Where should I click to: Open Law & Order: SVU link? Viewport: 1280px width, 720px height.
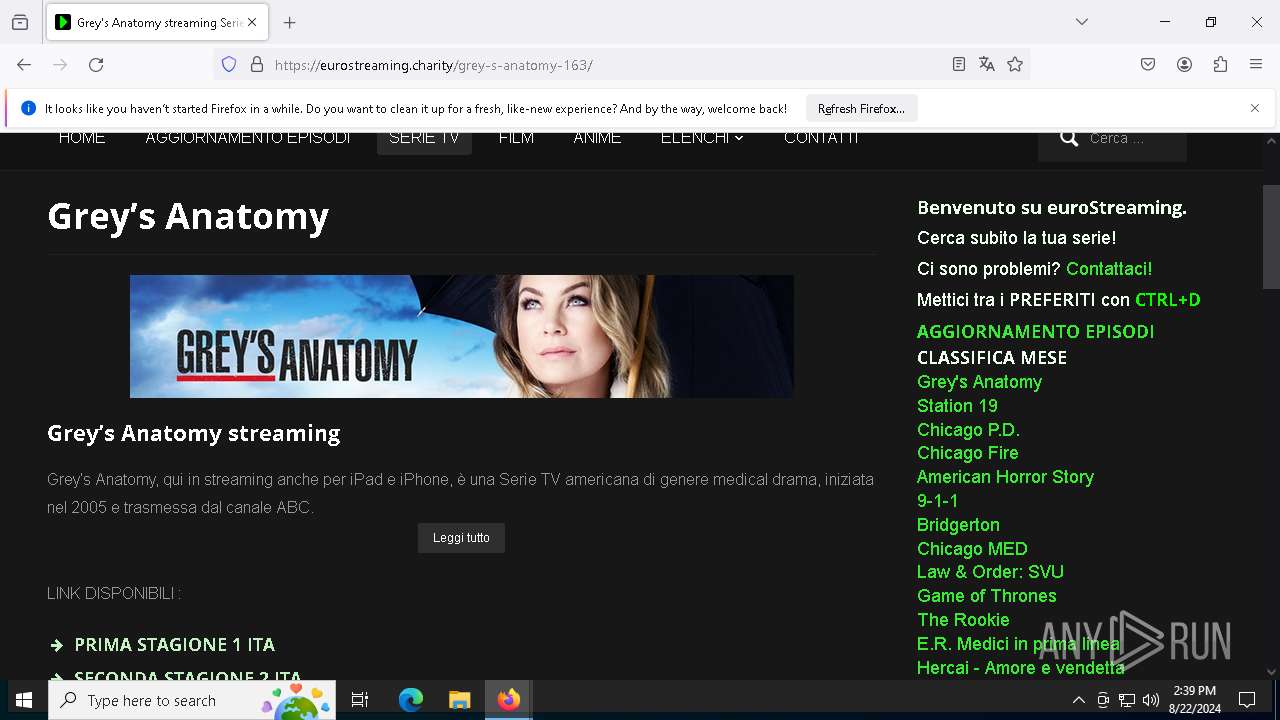coord(990,572)
